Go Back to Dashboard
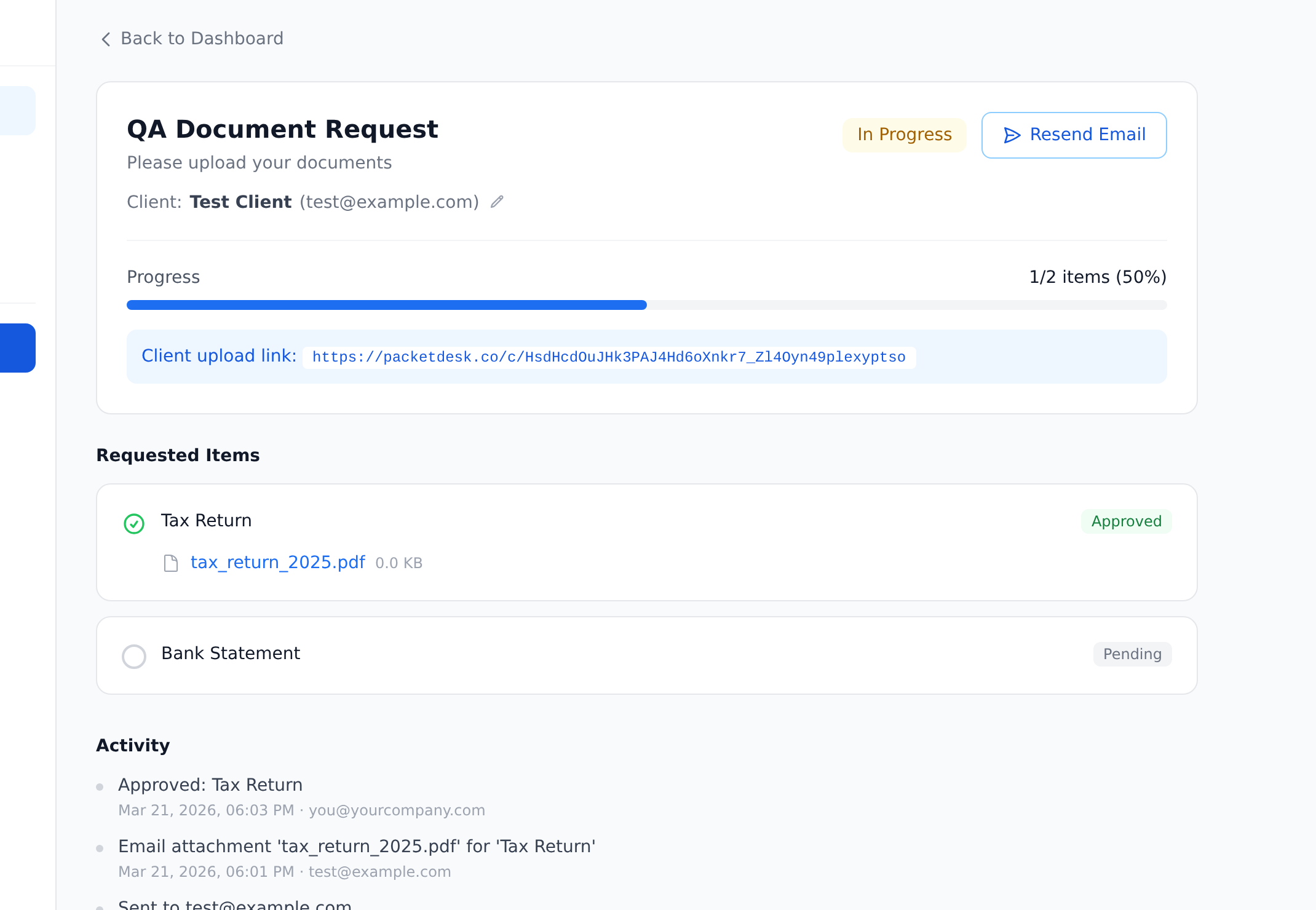Image resolution: width=1316 pixels, height=910 pixels. 202,39
